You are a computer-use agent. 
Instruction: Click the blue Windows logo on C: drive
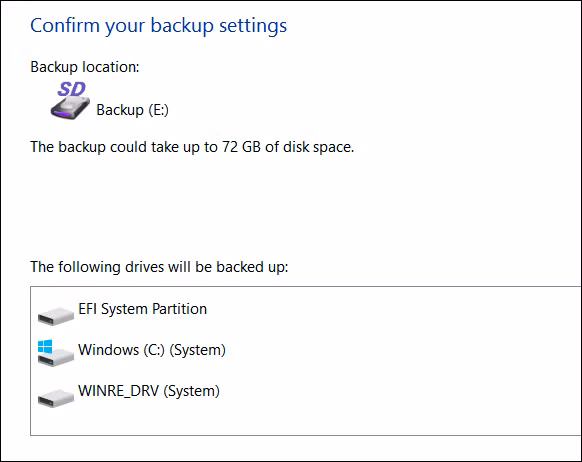pos(45,347)
